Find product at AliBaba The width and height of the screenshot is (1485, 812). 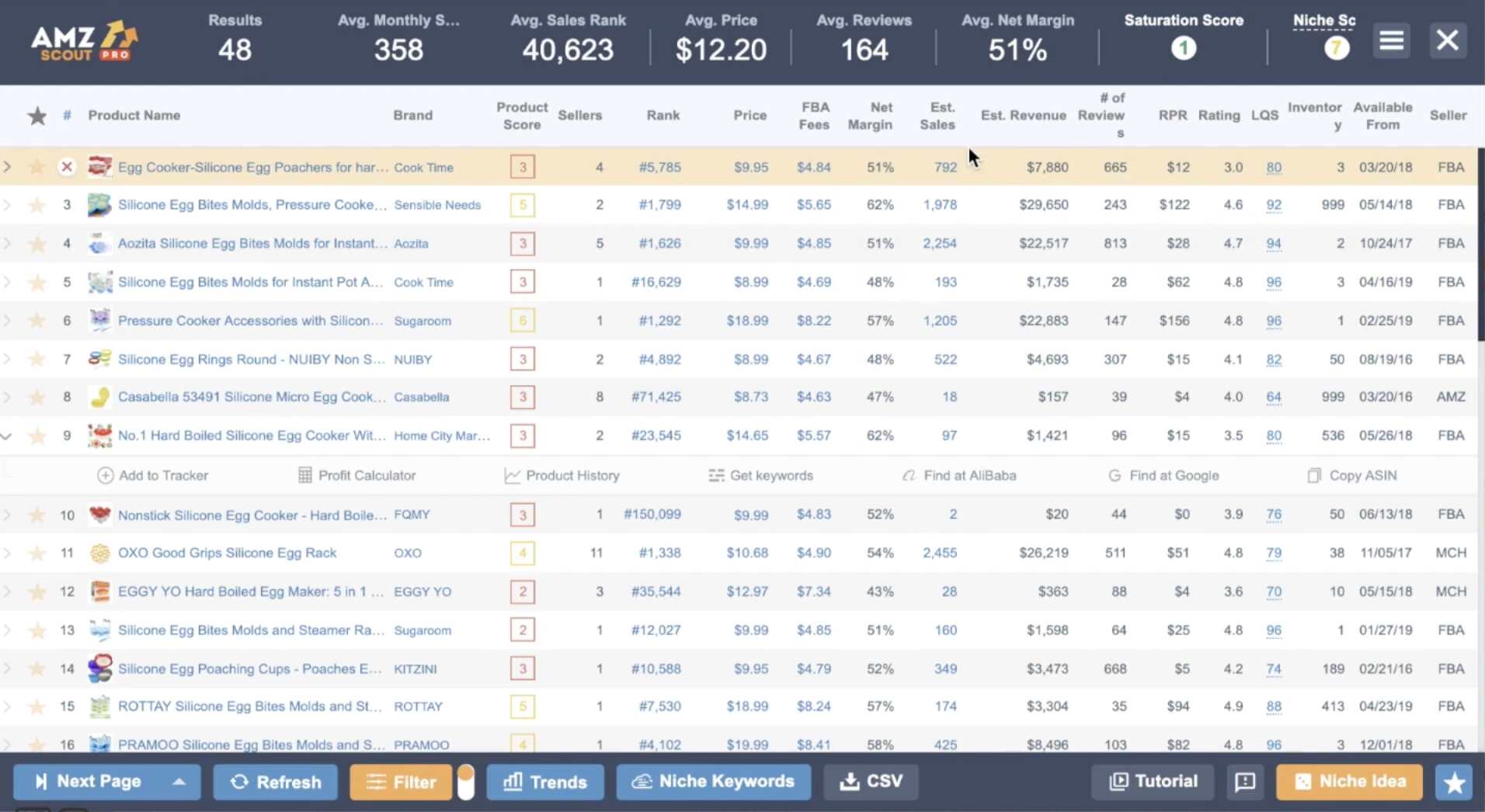[959, 475]
